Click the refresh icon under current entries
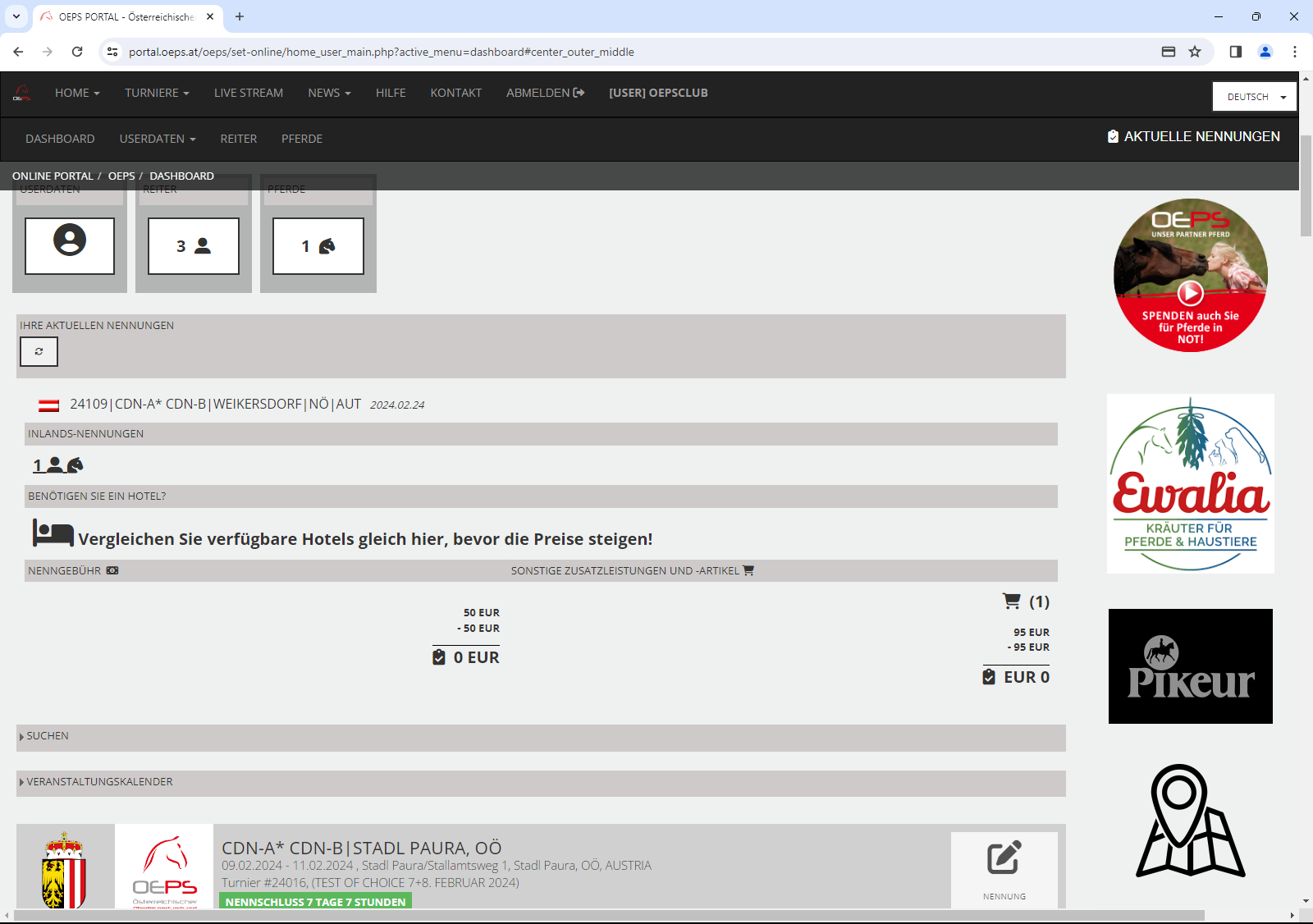Screen dimensions: 1313x924 tap(39, 351)
